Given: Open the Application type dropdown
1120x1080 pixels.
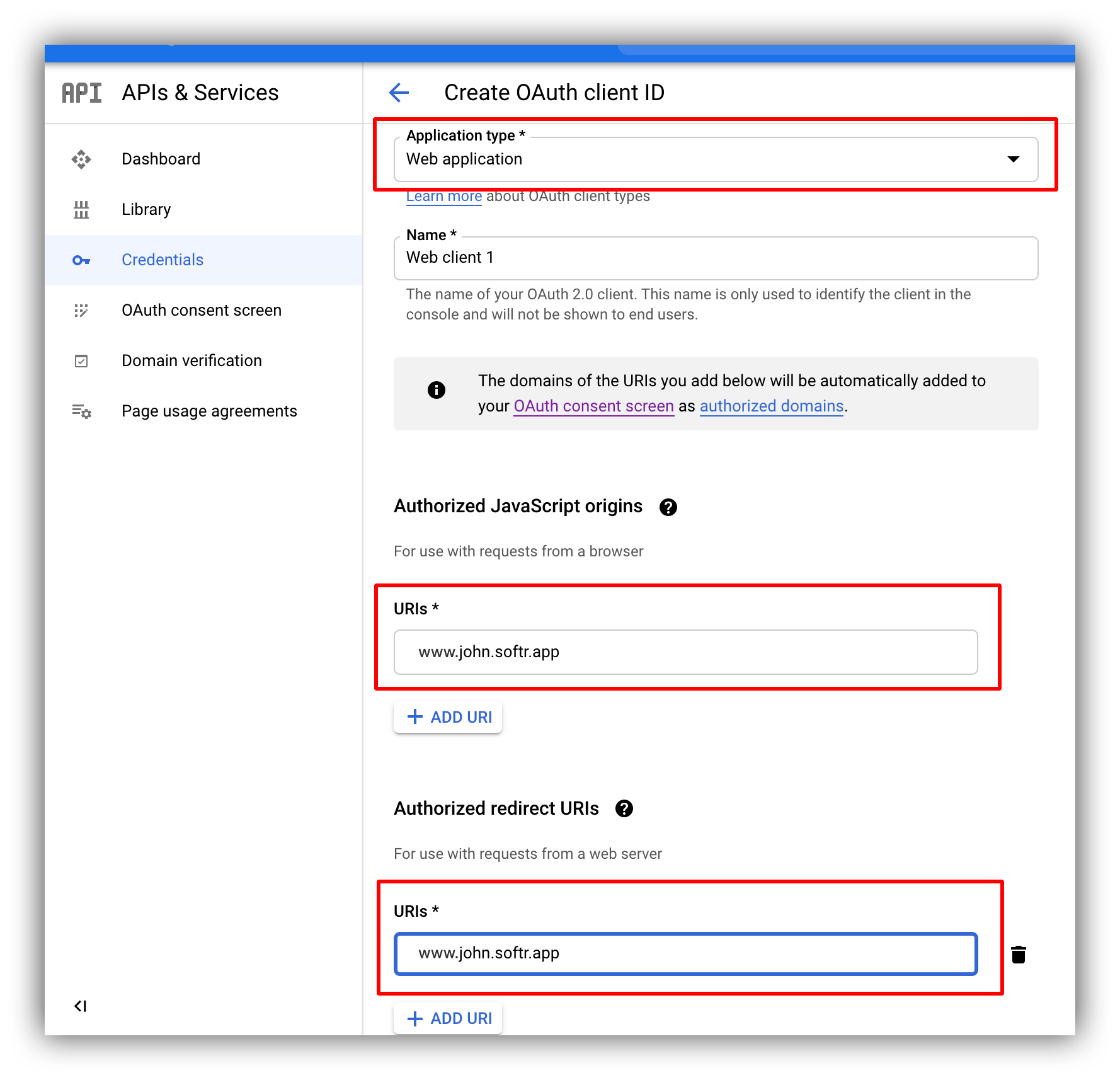Looking at the screenshot, I should [1013, 159].
